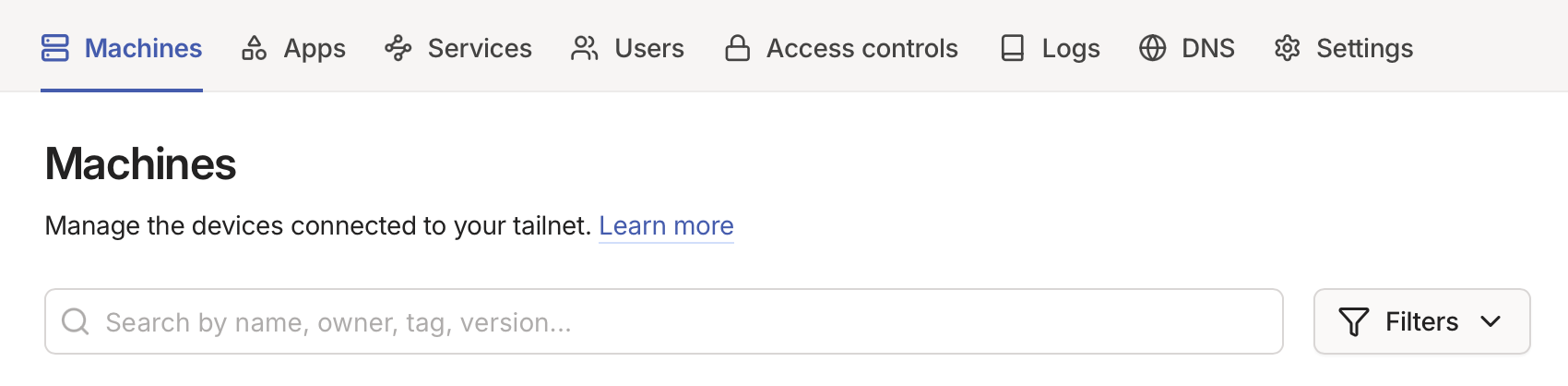Click the Services nodes icon

398,48
